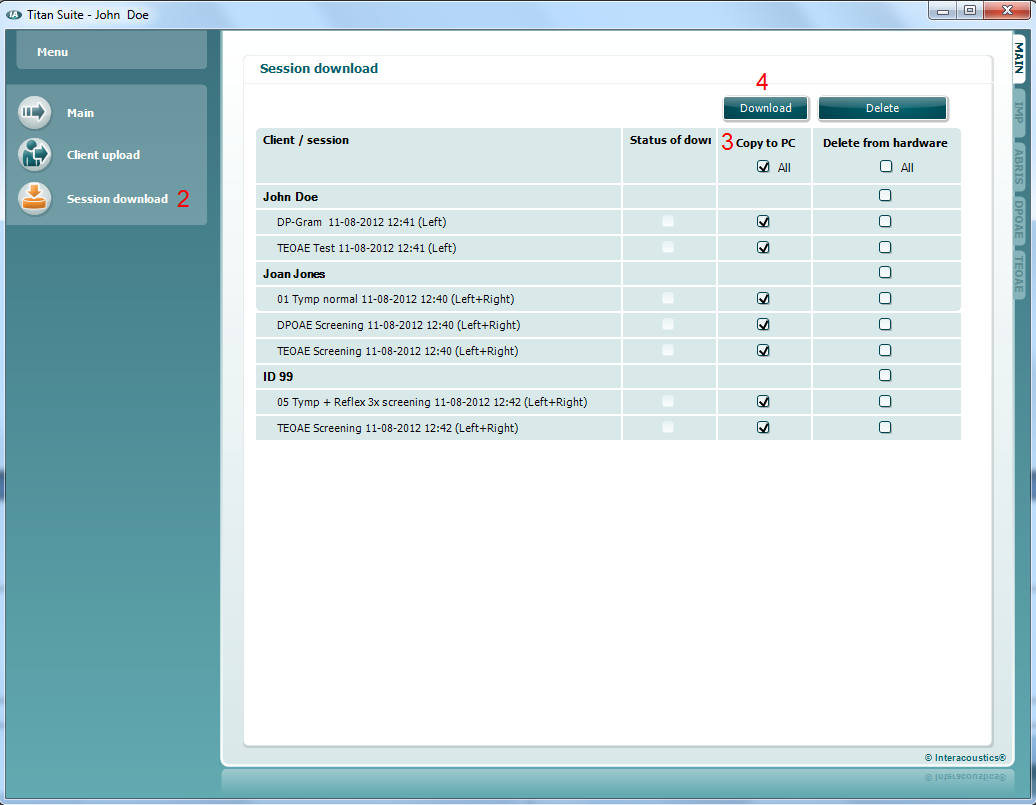The image size is (1036, 805).
Task: Select the Client upload sidebar label
Action: tap(103, 155)
